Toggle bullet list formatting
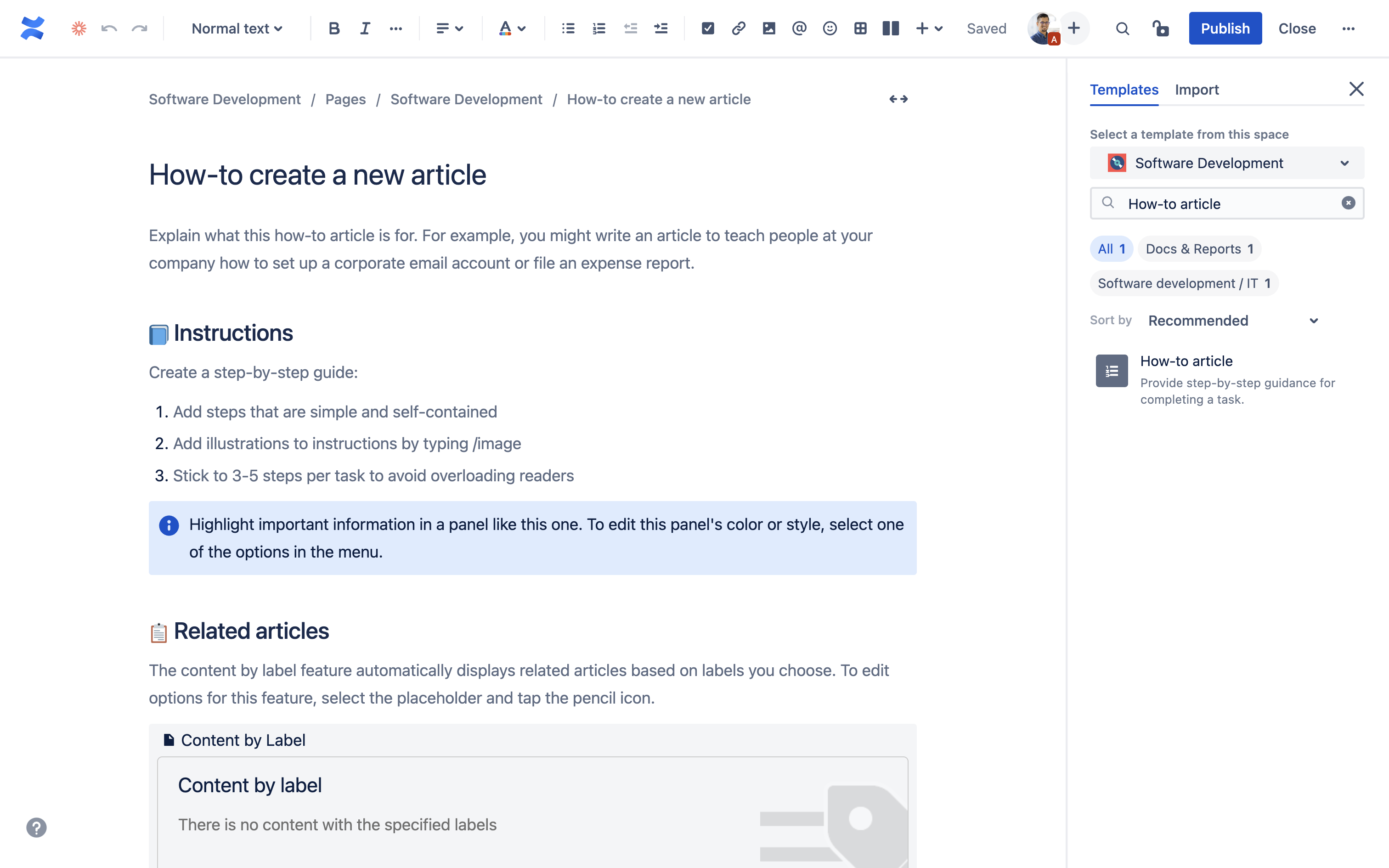Image resolution: width=1389 pixels, height=868 pixels. pyautogui.click(x=568, y=28)
